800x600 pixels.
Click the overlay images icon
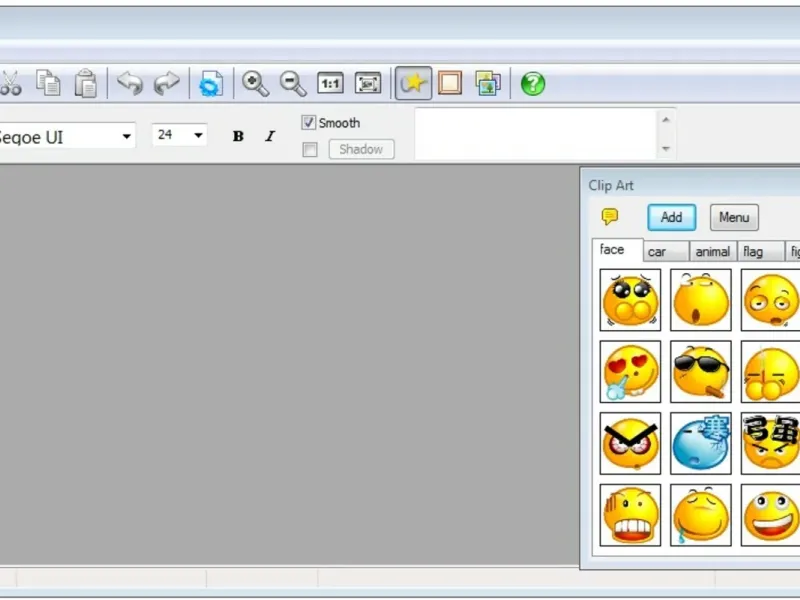(x=488, y=83)
